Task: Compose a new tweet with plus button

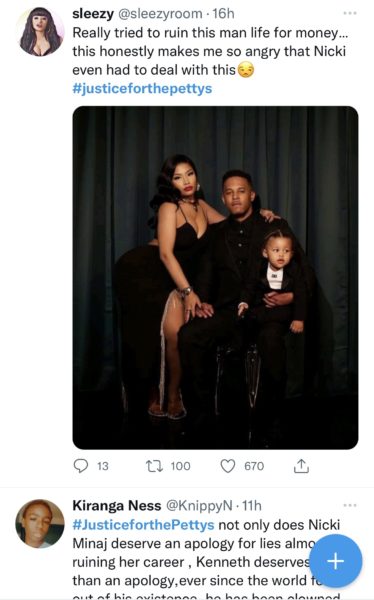Action: [336, 561]
